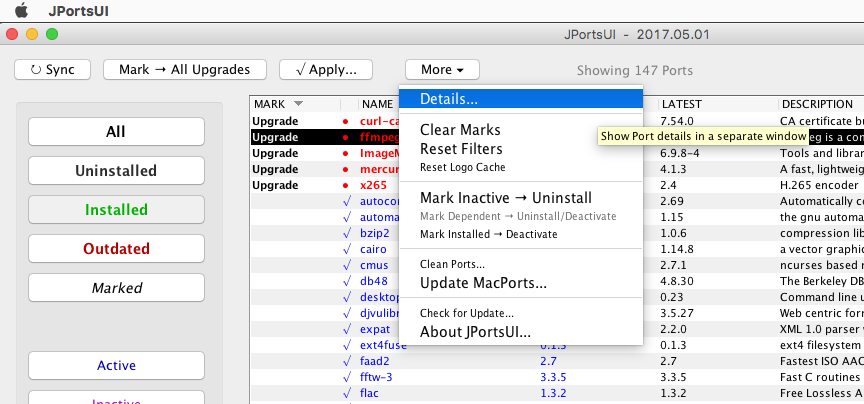The width and height of the screenshot is (864, 404).
Task: Select the flac port name
Action: (369, 394)
